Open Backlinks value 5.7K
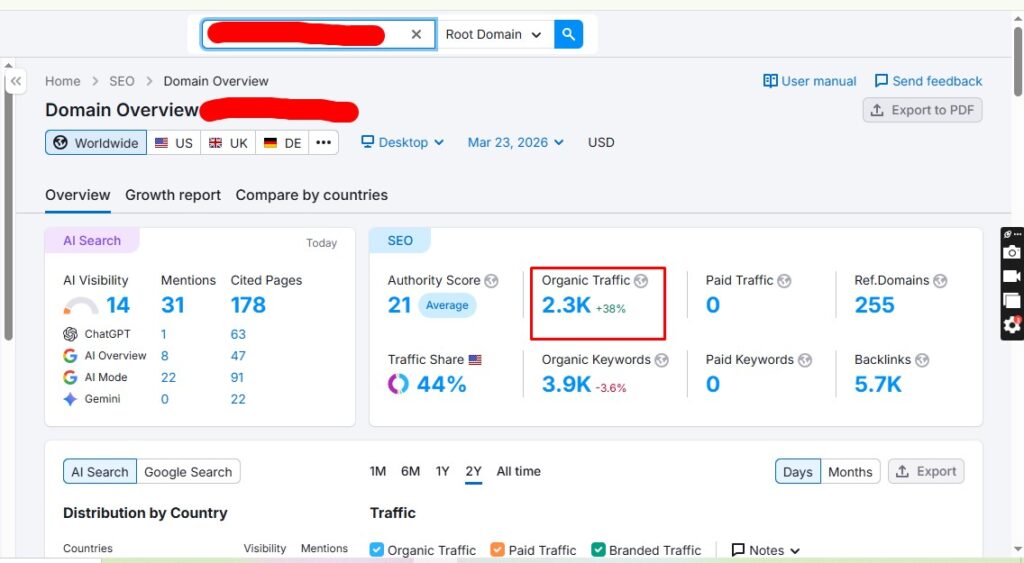1024x563 pixels. 878,384
